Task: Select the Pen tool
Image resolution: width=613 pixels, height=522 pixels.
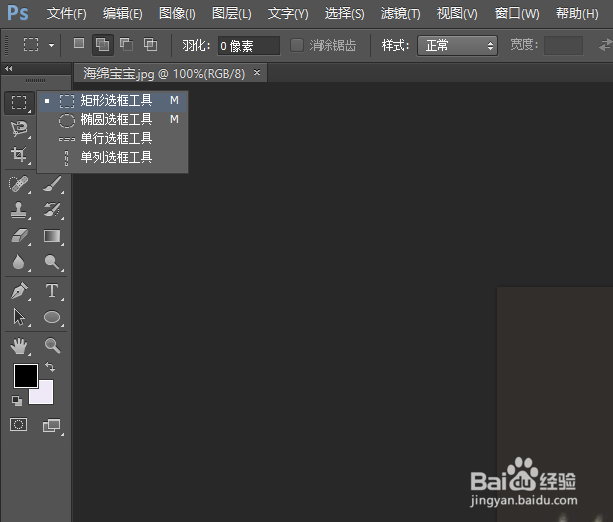Action: (x=19, y=291)
